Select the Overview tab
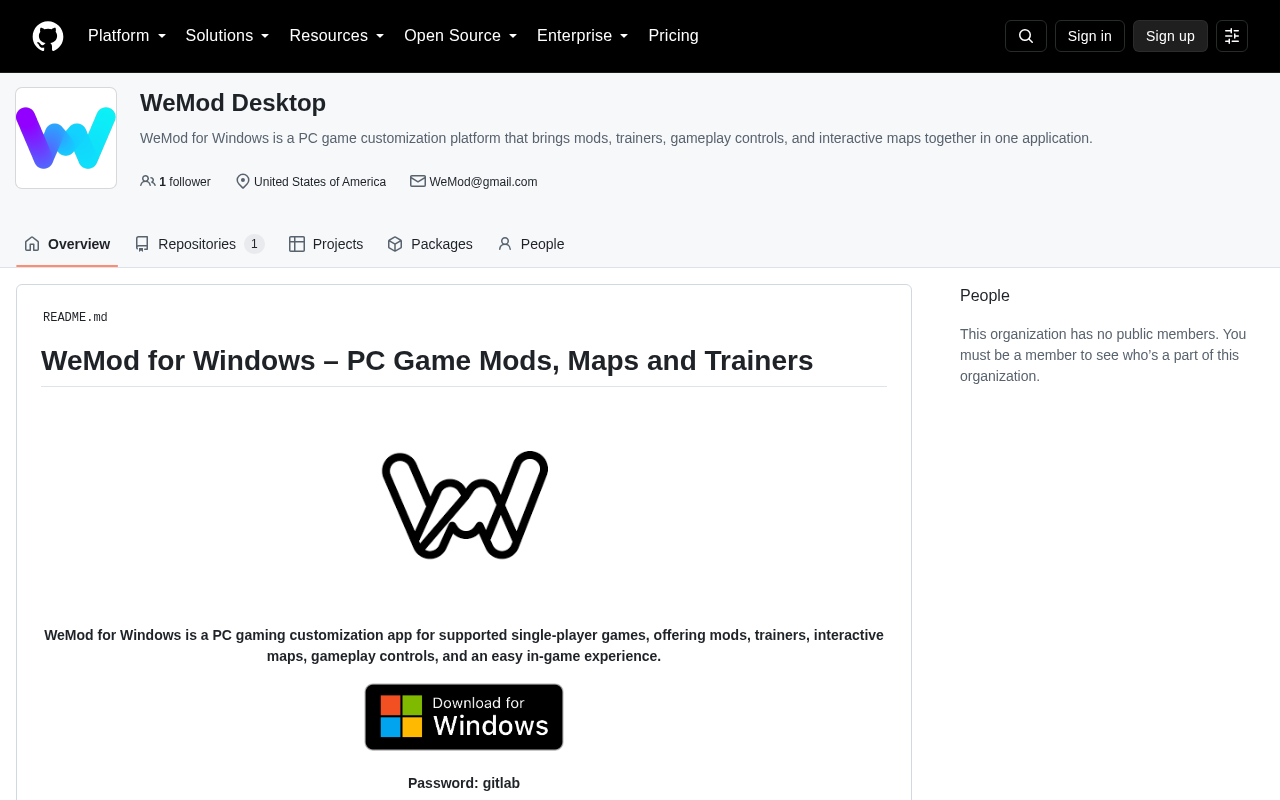 pyautogui.click(x=67, y=244)
